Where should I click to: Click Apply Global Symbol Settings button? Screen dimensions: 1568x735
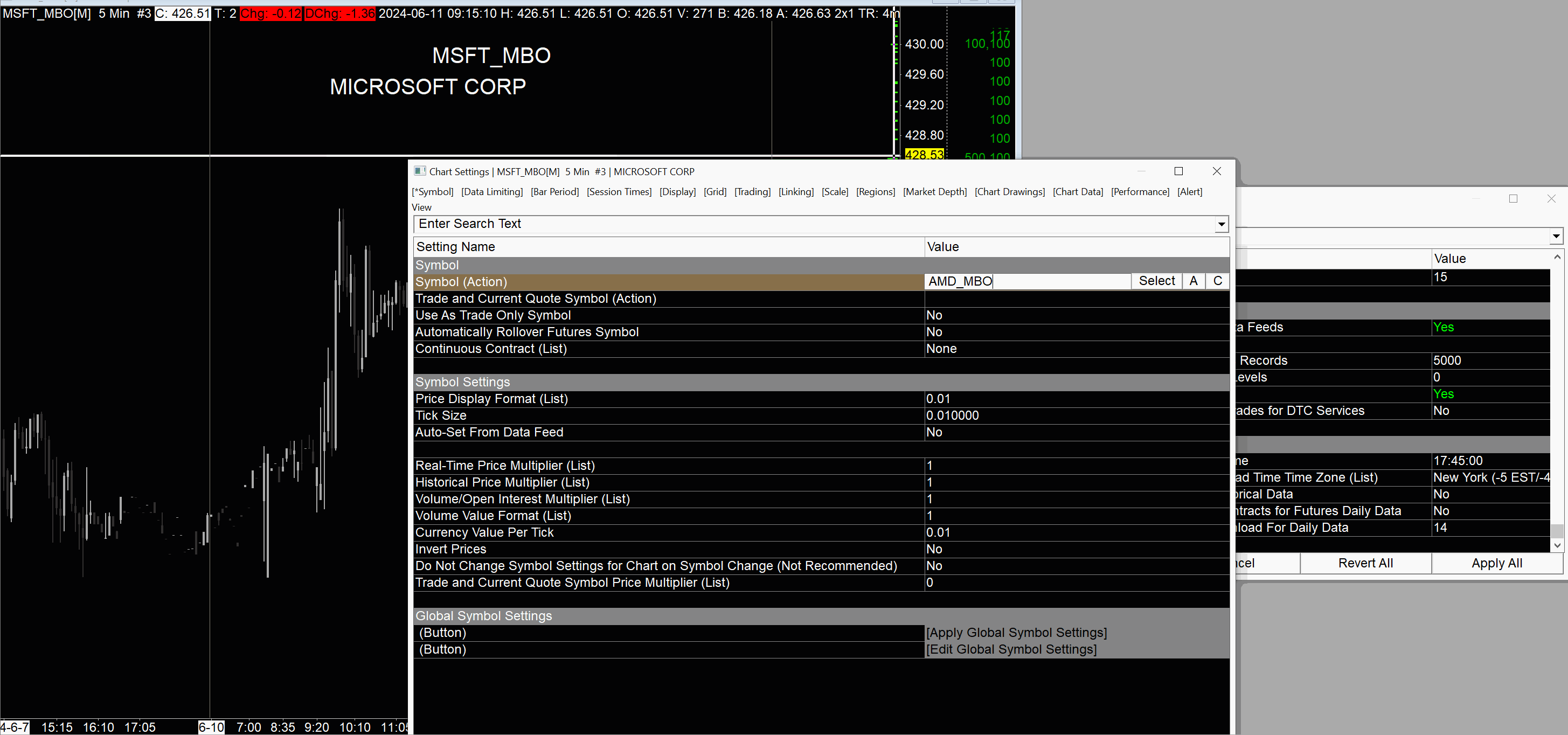pos(1016,633)
